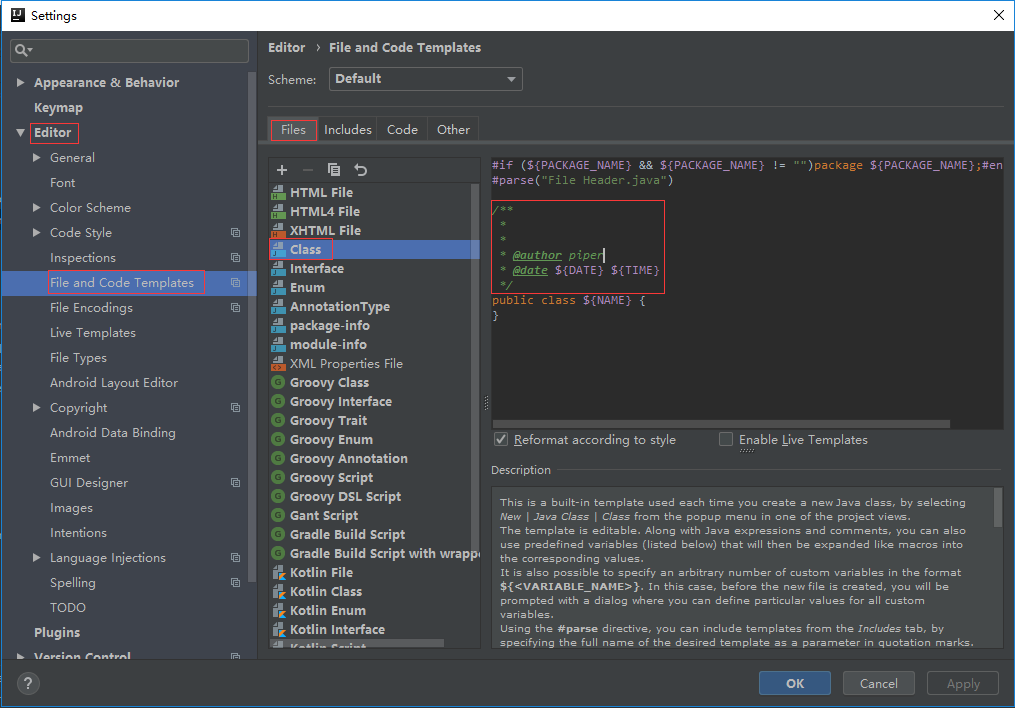1015x708 pixels.
Task: Enable Live Templates checkbox
Action: [x=726, y=439]
